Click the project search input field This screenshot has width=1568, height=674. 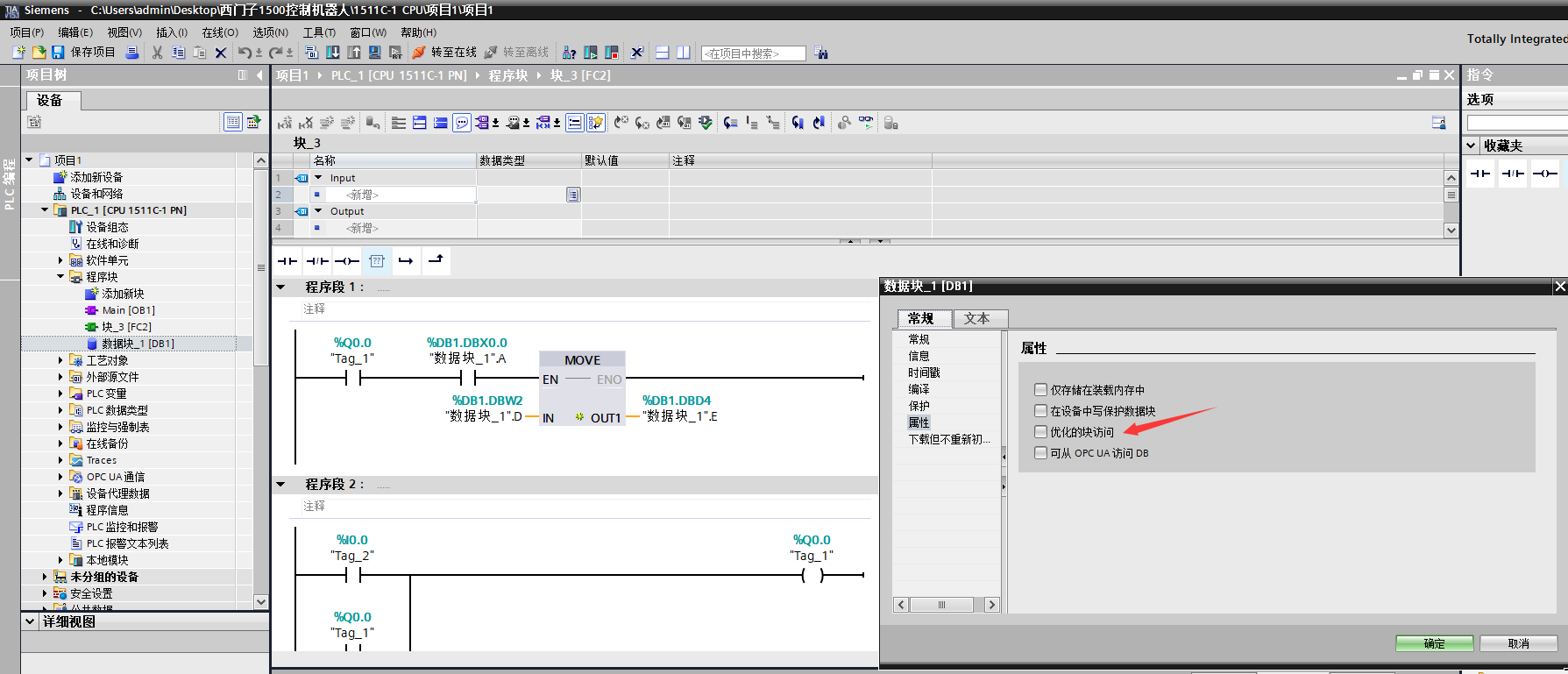tap(754, 53)
